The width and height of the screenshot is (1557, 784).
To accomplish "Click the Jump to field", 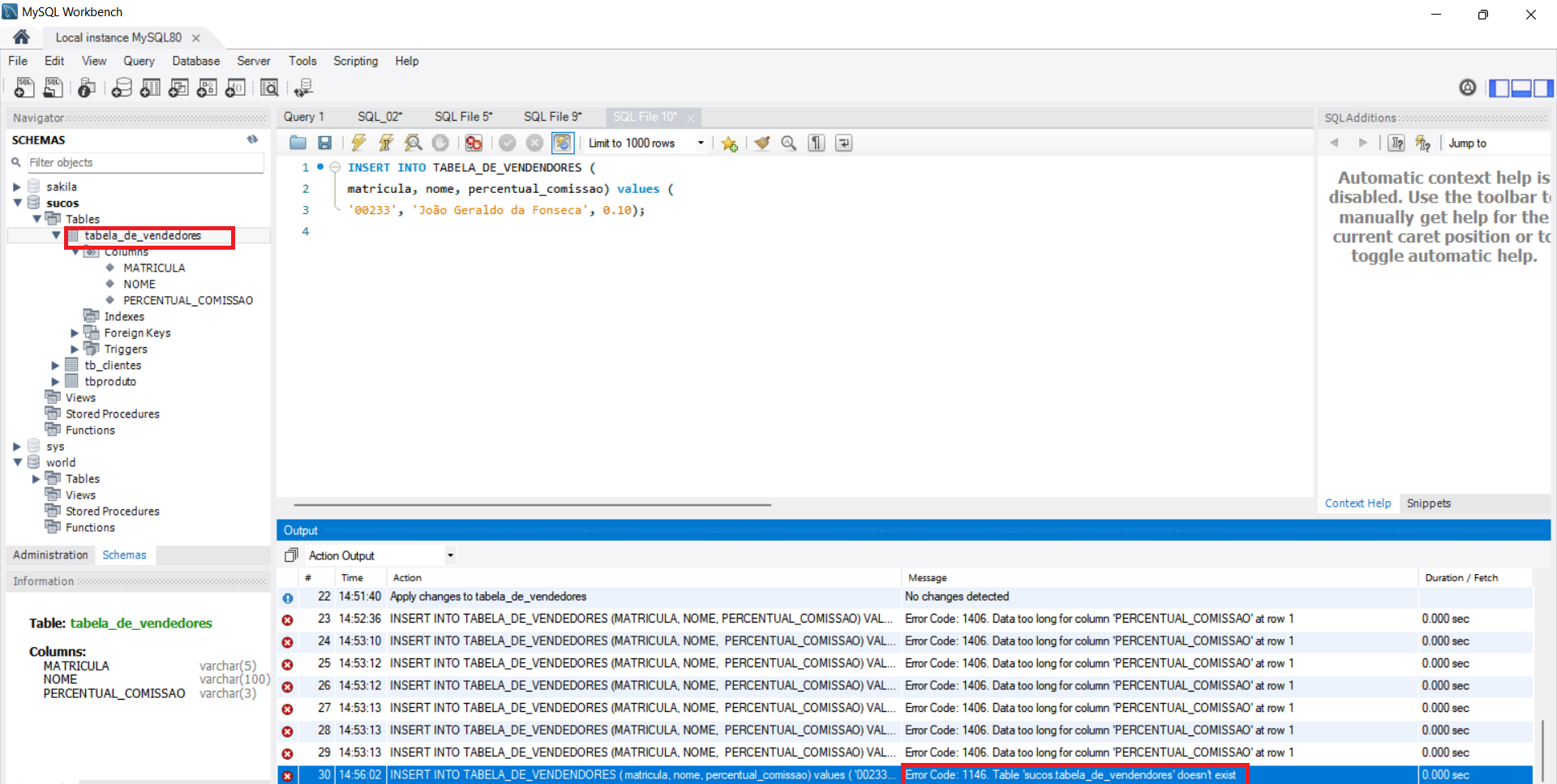I will pos(1497,144).
